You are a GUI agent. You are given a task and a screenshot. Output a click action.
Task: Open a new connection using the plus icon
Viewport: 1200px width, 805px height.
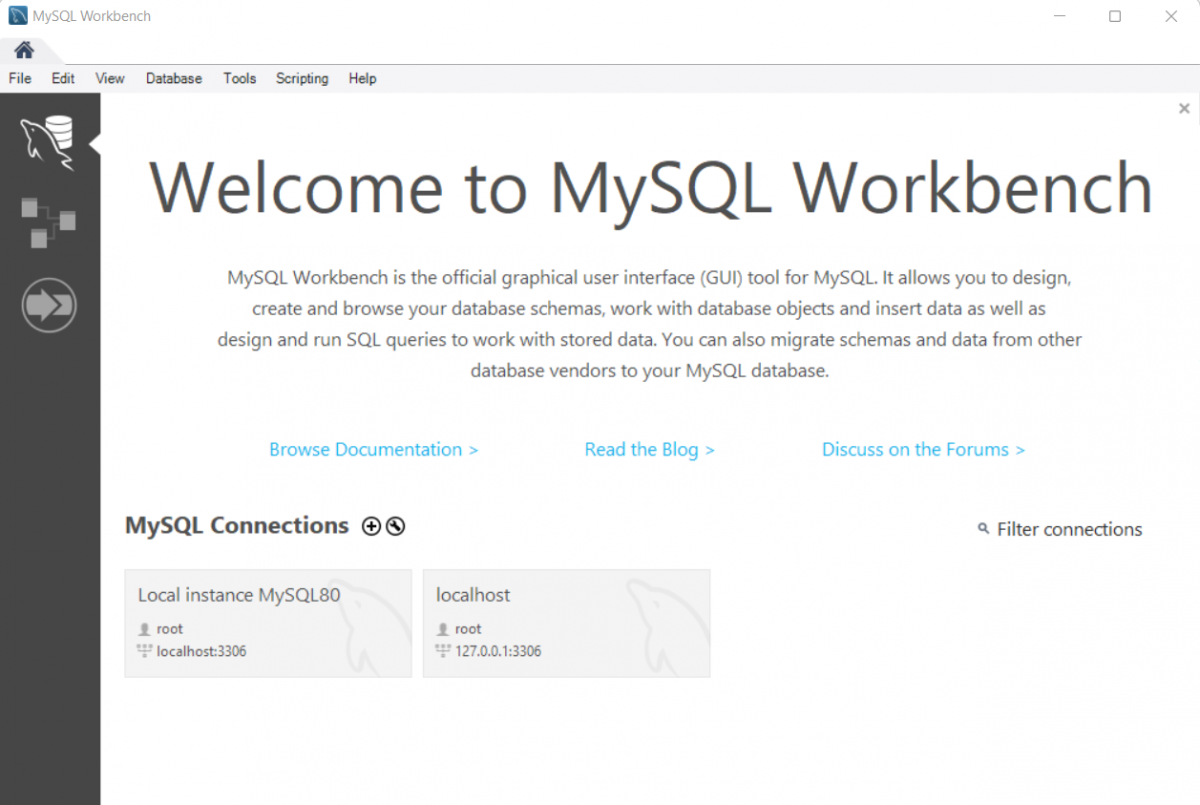point(371,526)
